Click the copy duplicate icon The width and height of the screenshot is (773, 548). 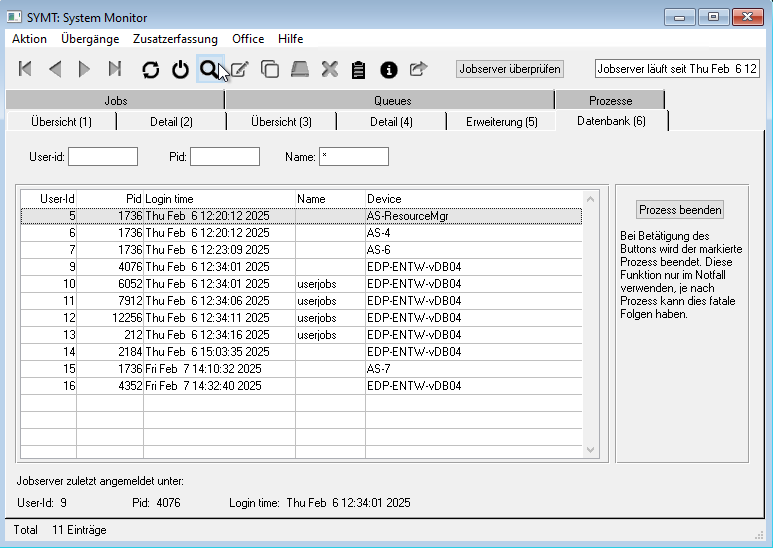[x=270, y=69]
